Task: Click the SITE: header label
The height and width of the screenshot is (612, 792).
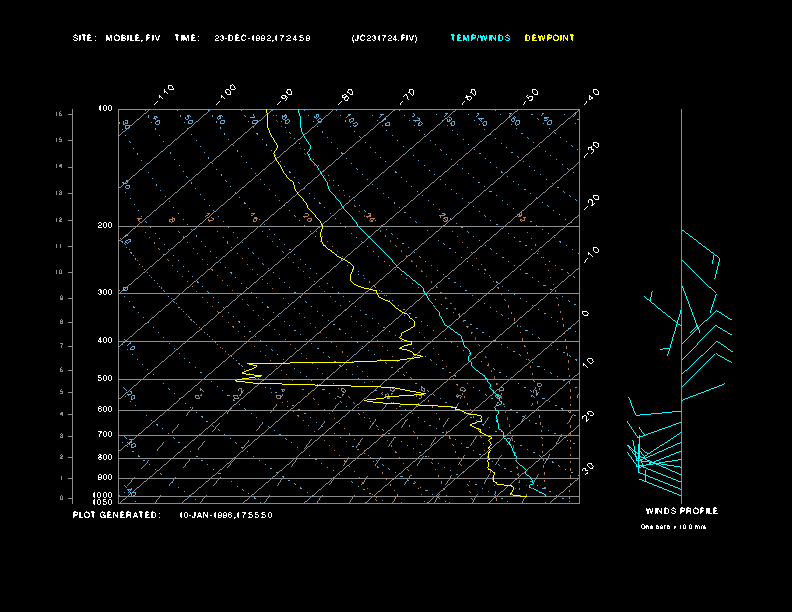Action: (84, 38)
